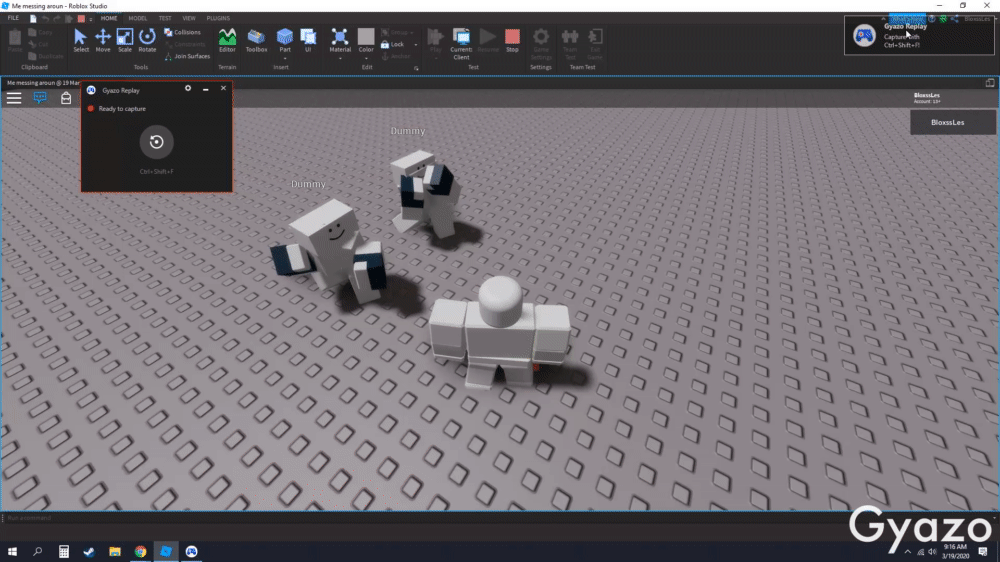Toggle Join Surfaces option
The width and height of the screenshot is (1000, 562).
coord(188,56)
